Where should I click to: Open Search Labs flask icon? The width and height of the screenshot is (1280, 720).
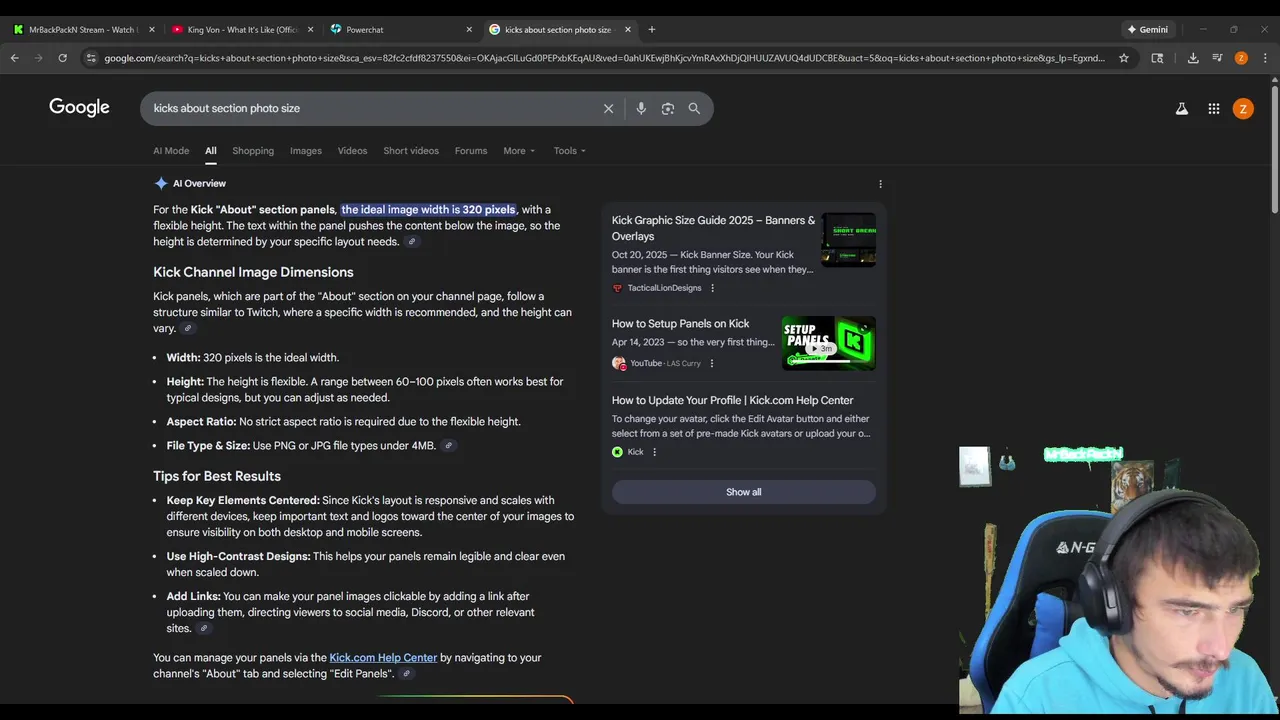(1182, 108)
